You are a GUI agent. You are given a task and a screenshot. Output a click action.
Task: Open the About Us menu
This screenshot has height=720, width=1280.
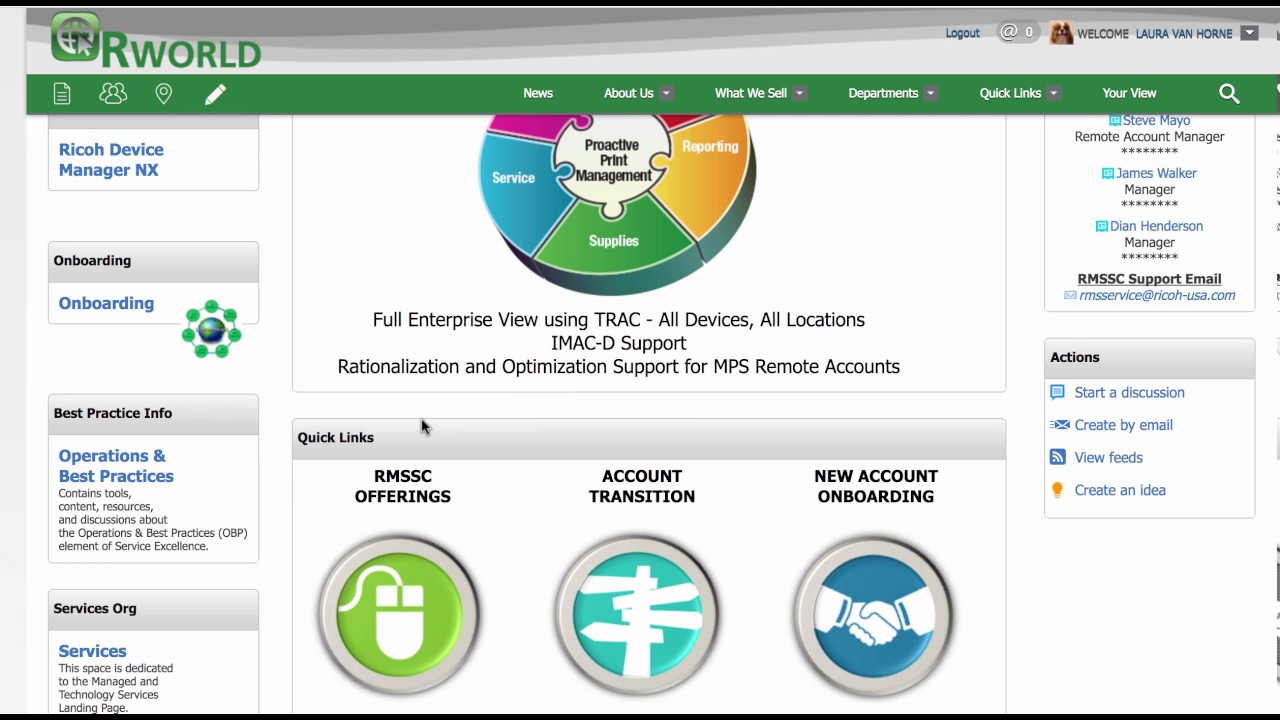tap(628, 93)
